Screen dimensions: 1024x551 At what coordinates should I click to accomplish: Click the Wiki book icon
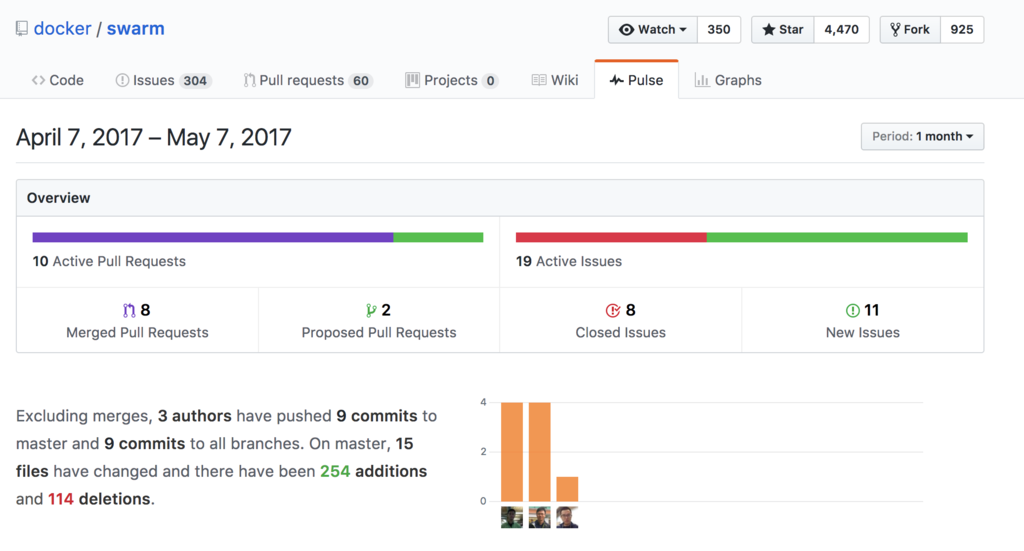[539, 80]
